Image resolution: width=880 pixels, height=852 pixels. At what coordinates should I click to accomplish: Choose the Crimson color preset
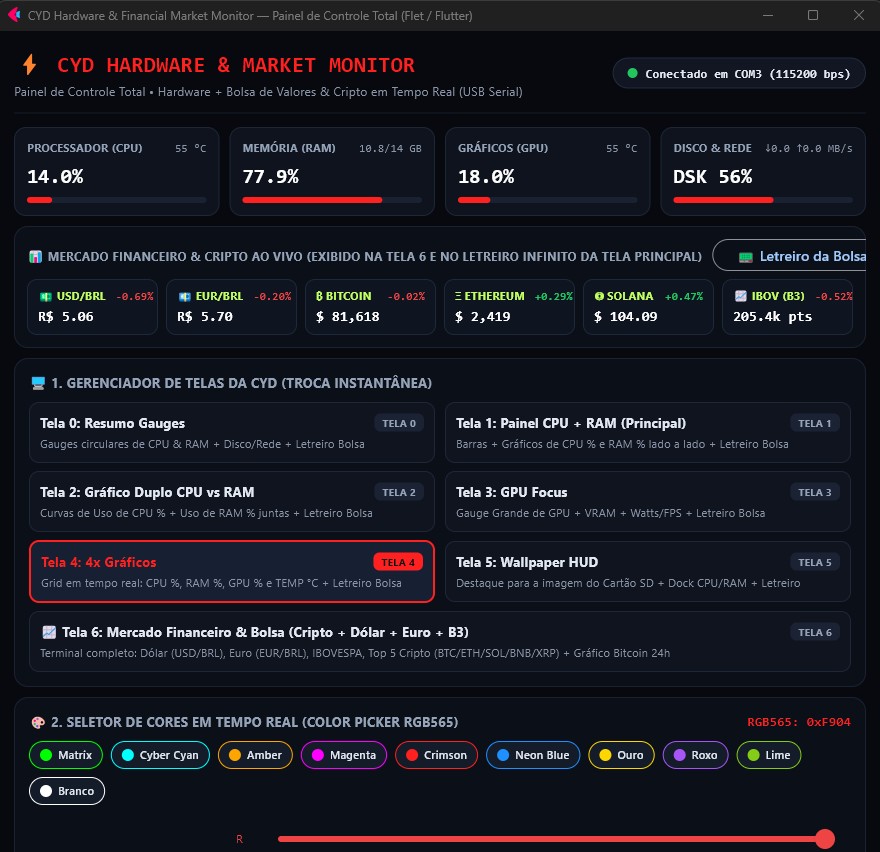[x=436, y=755]
